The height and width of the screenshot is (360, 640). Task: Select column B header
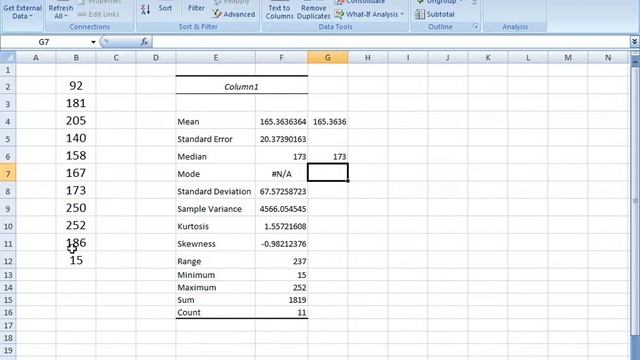(x=76, y=58)
